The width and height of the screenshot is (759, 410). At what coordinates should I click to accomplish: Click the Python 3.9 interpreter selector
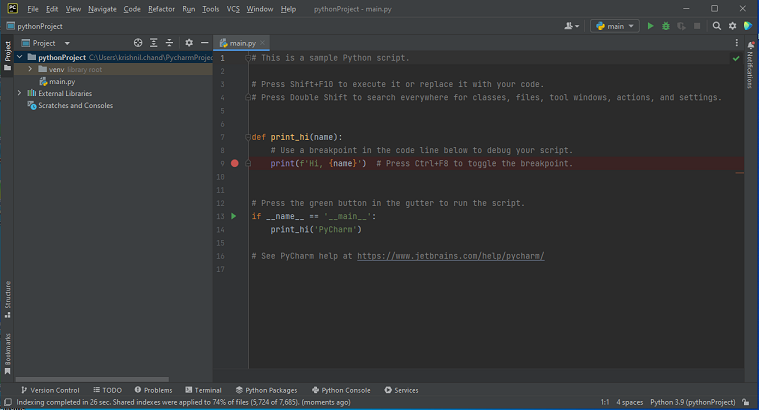(693, 402)
